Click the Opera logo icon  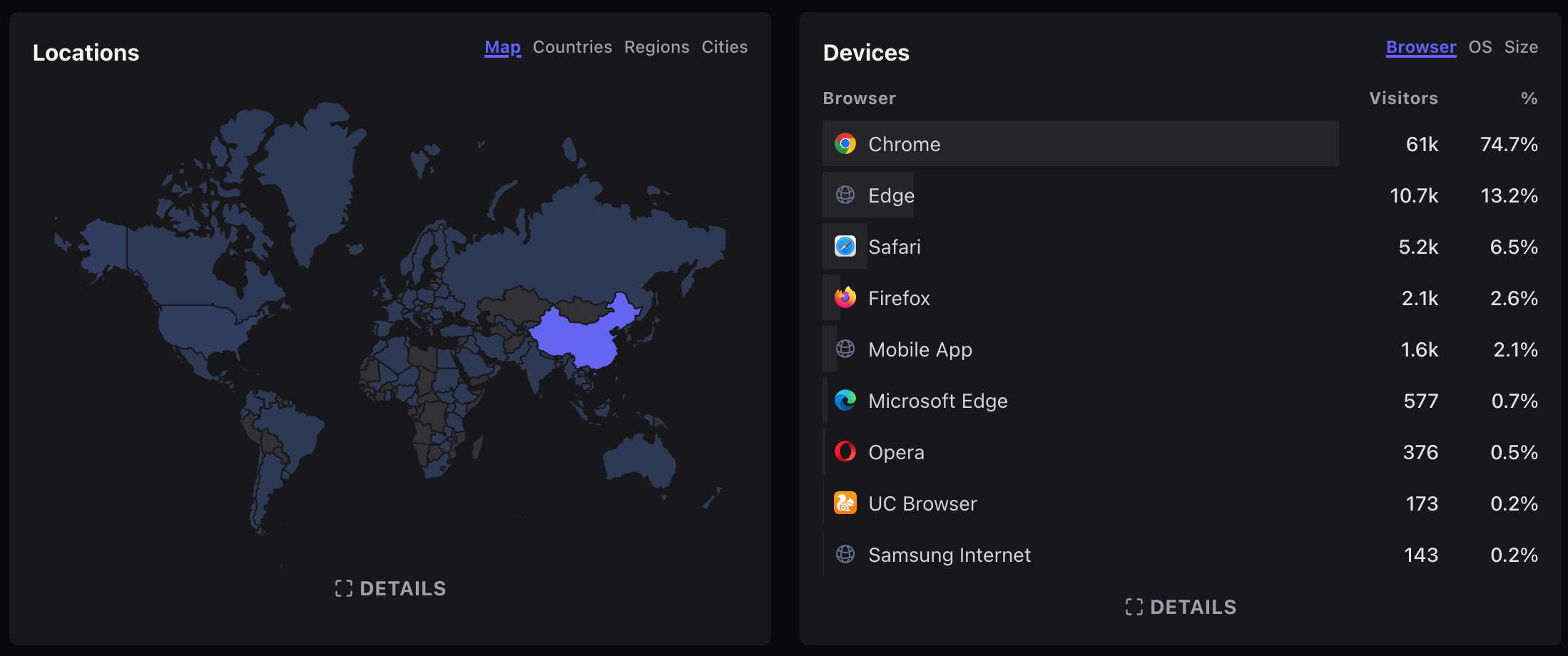(x=845, y=452)
